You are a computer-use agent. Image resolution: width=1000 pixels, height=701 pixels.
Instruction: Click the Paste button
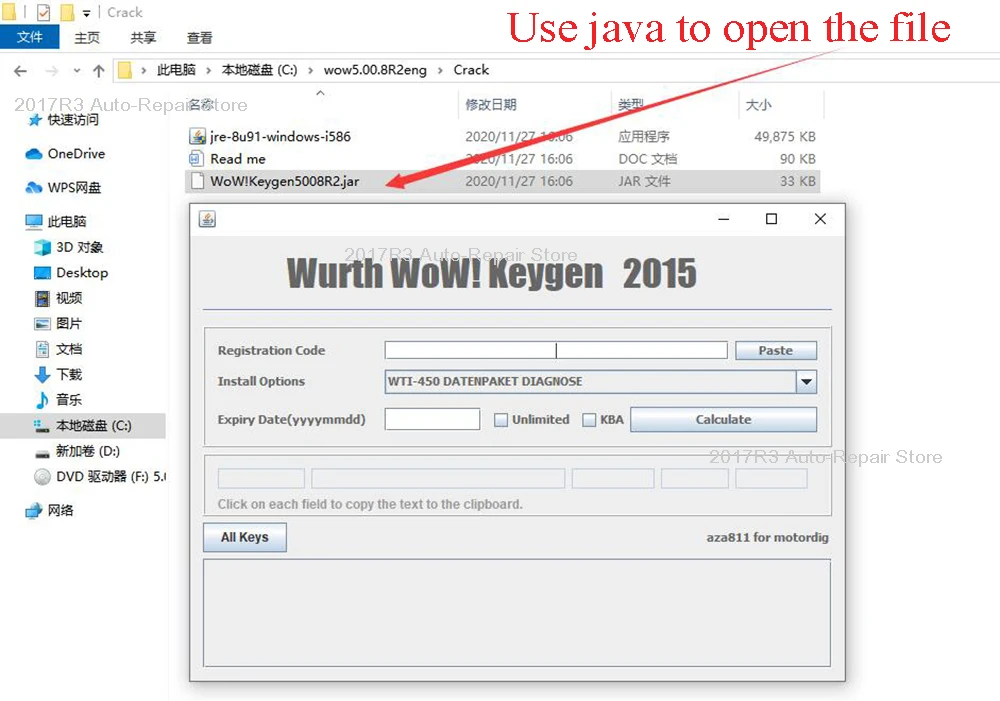pyautogui.click(x=776, y=350)
